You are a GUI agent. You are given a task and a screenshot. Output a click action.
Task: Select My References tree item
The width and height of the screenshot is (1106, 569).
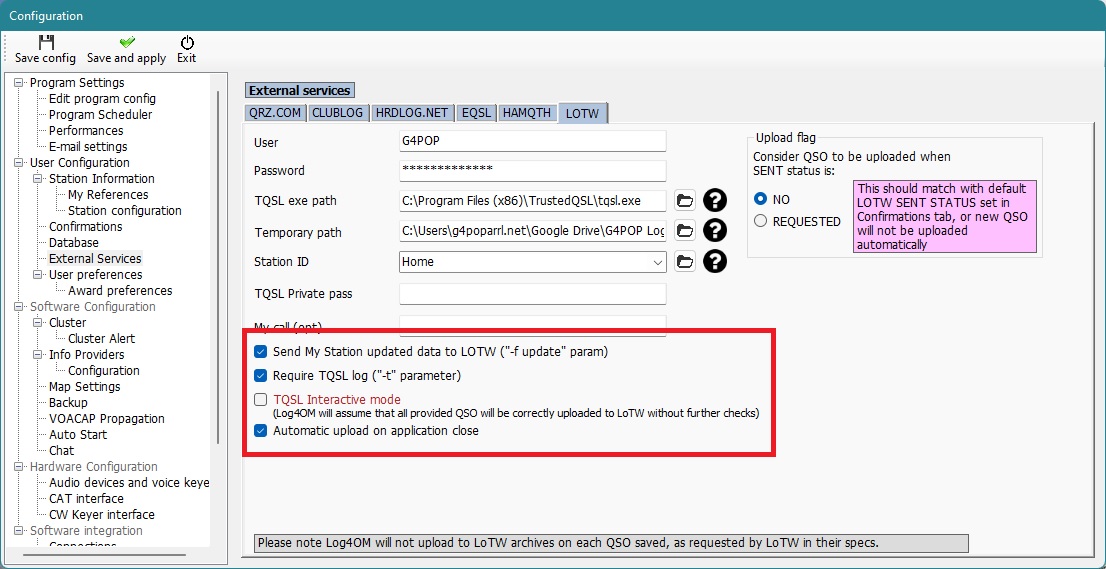108,195
